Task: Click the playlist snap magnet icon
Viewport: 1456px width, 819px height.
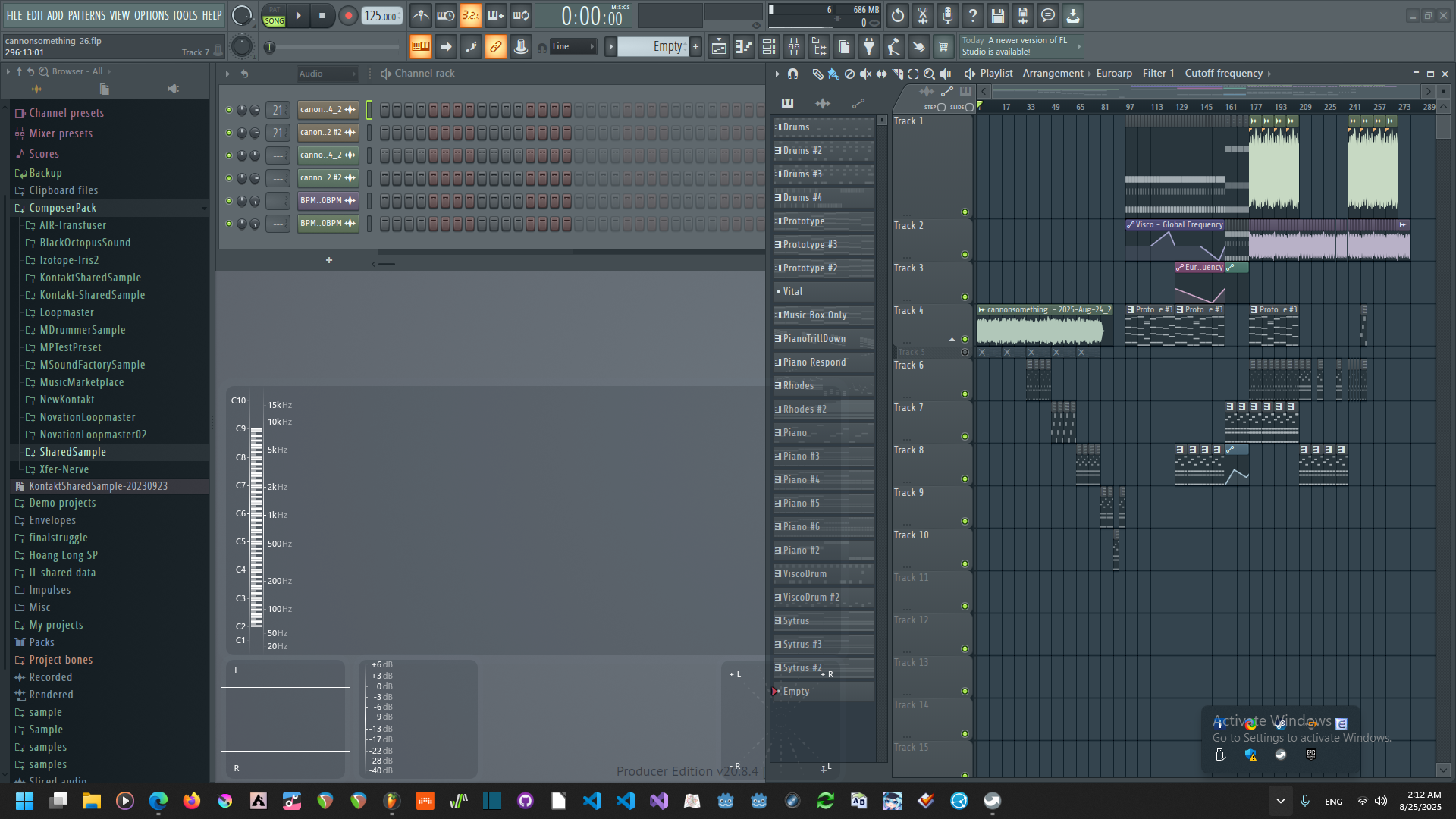Action: click(792, 74)
